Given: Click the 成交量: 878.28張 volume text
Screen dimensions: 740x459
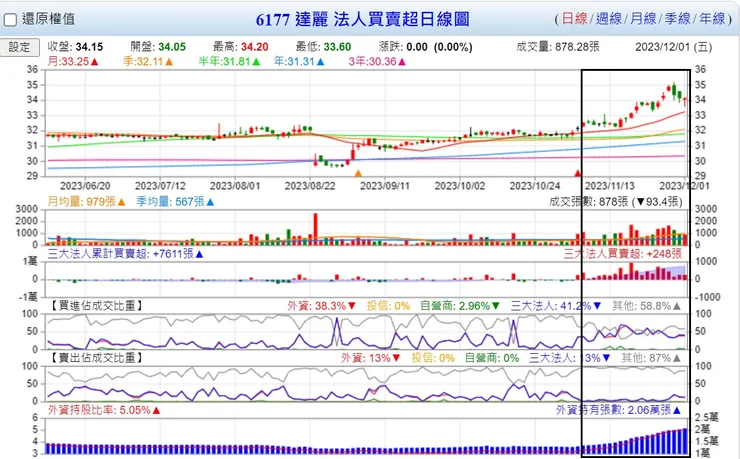Looking at the screenshot, I should pyautogui.click(x=558, y=47).
